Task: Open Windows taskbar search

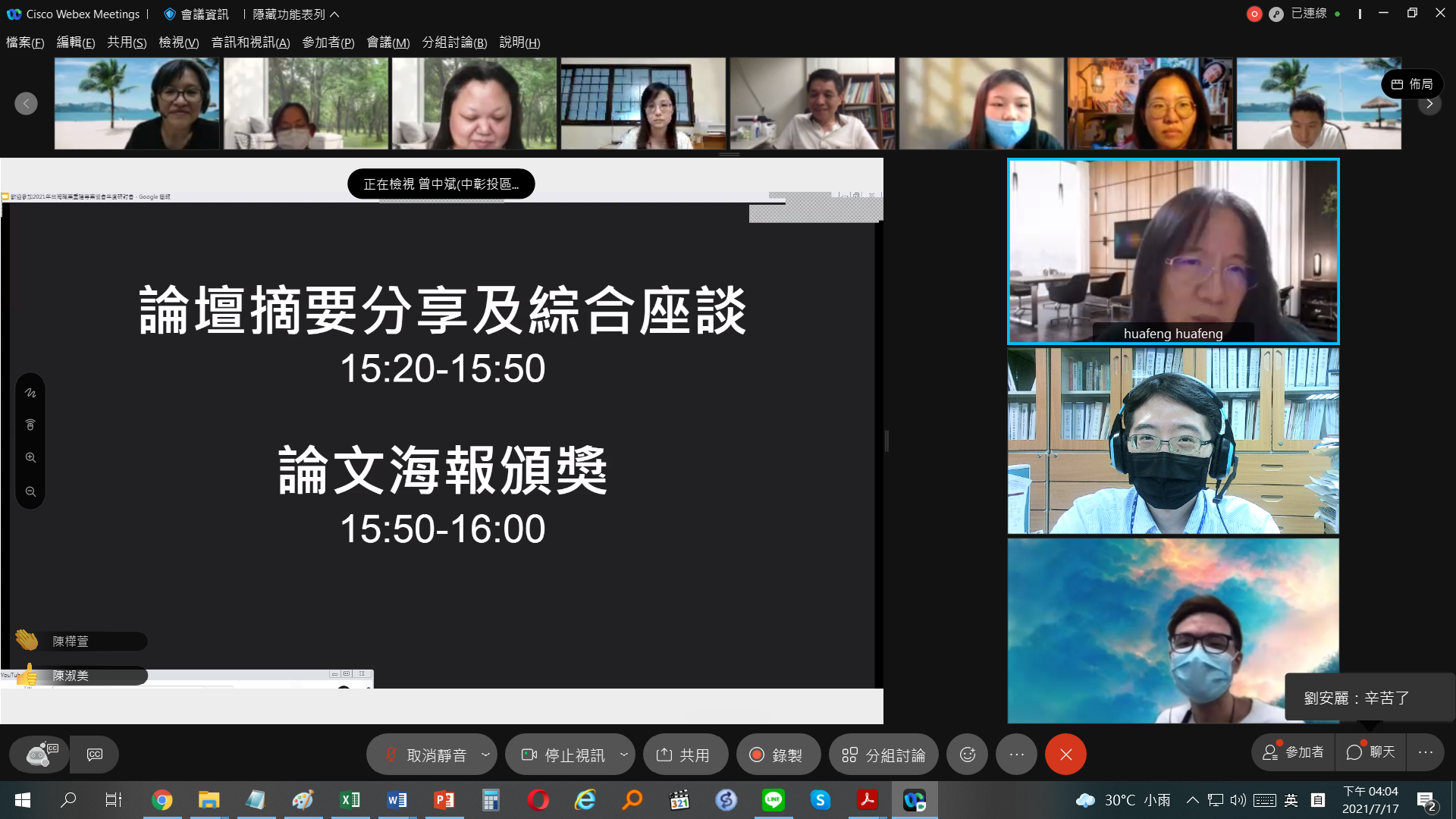Action: coord(68,800)
